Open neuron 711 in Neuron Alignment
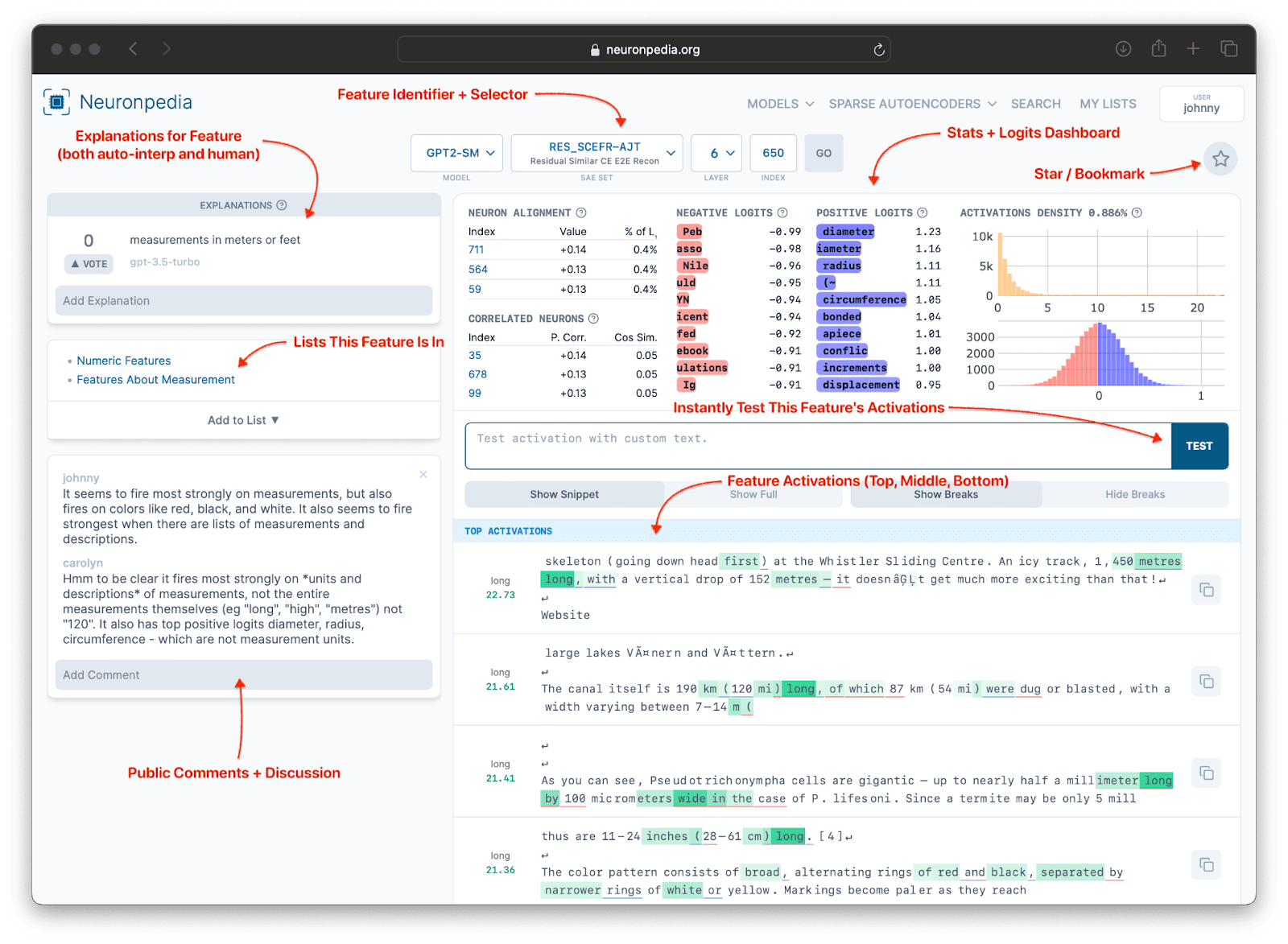This screenshot has height=944, width=1288. pos(476,249)
